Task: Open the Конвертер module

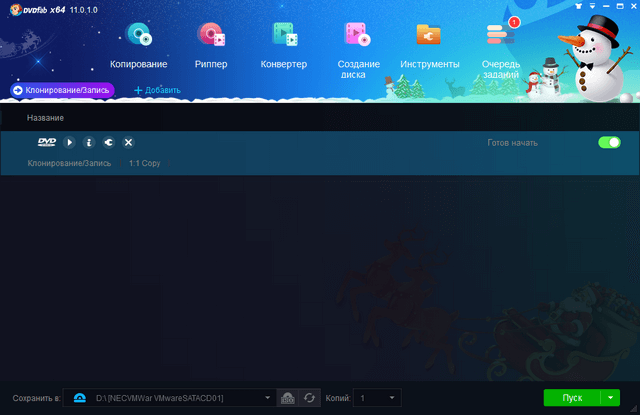Action: pos(284,46)
